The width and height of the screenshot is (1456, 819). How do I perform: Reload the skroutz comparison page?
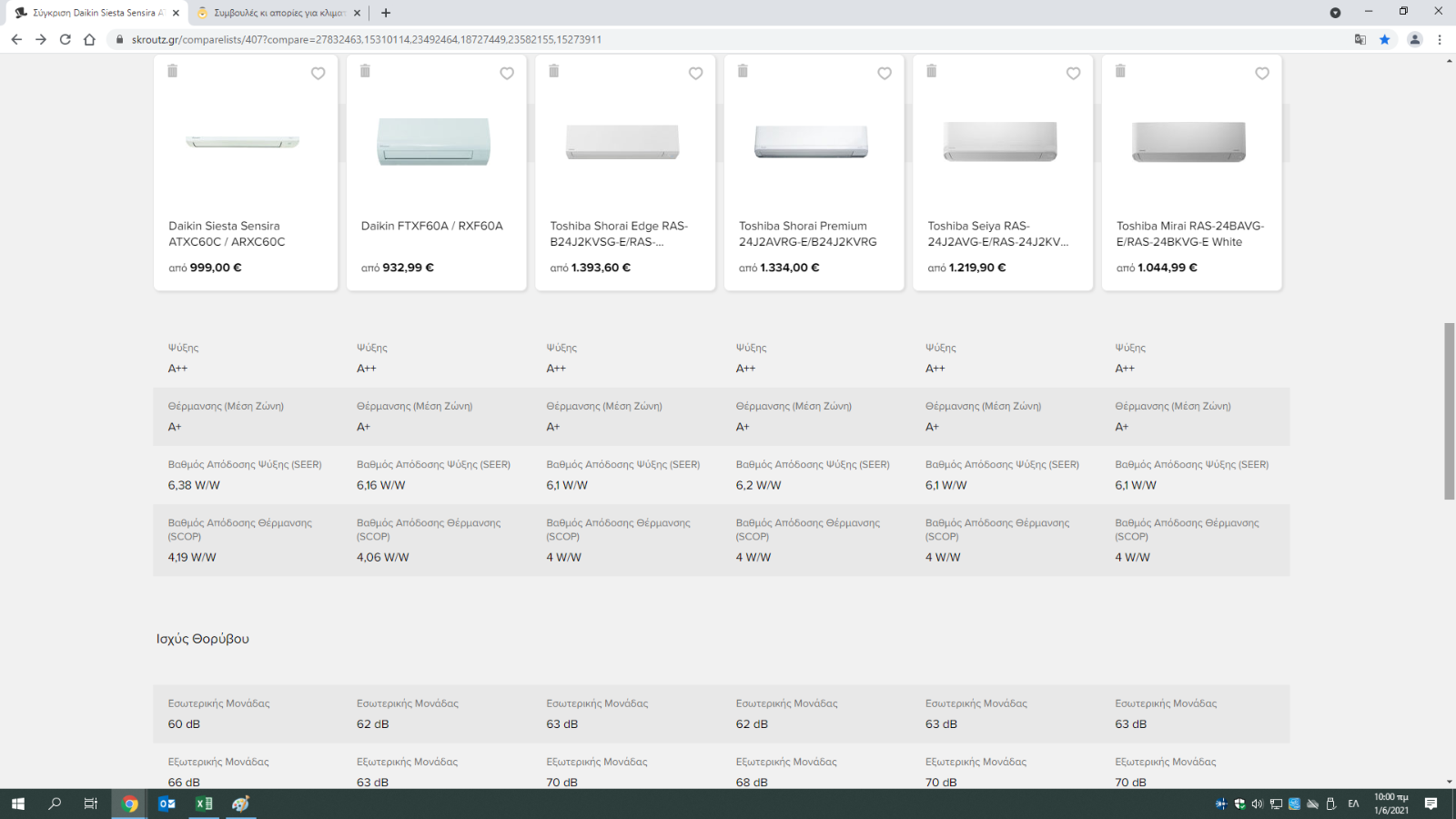click(x=65, y=39)
